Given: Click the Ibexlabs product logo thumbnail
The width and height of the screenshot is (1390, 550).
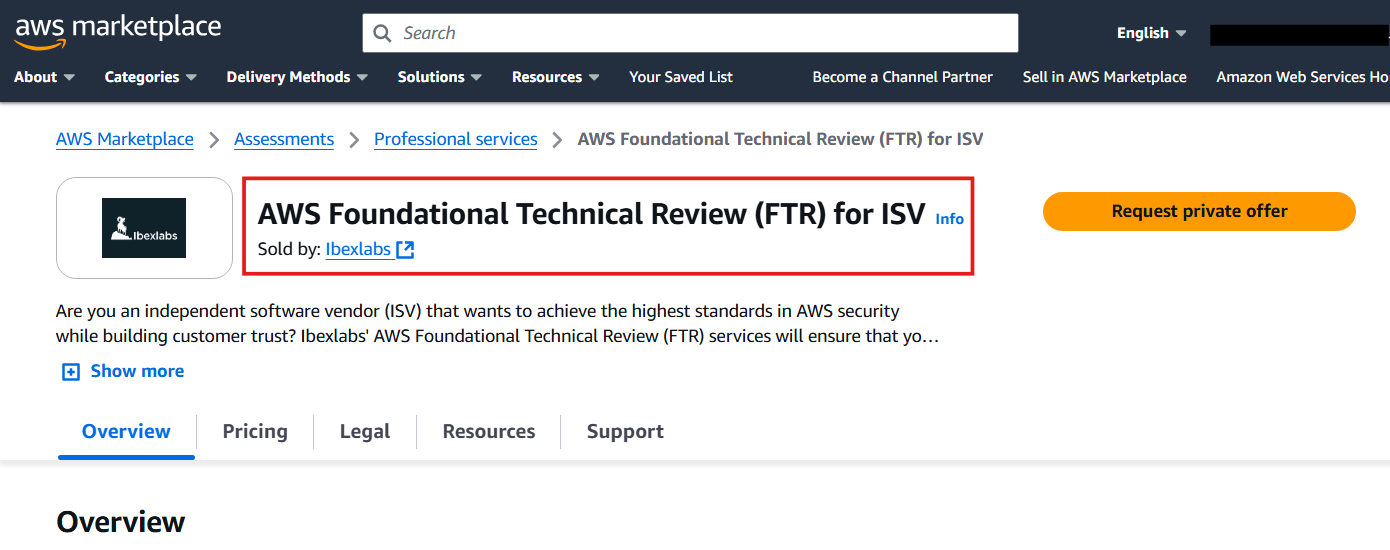Looking at the screenshot, I should (144, 228).
